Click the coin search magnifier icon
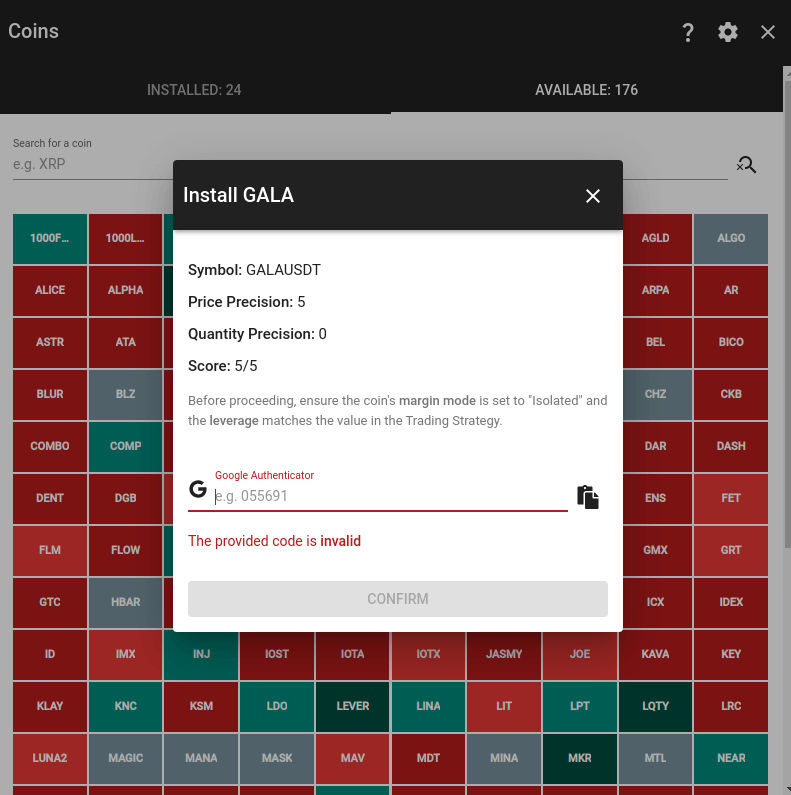Screen dimensions: 791x795 click(746, 165)
